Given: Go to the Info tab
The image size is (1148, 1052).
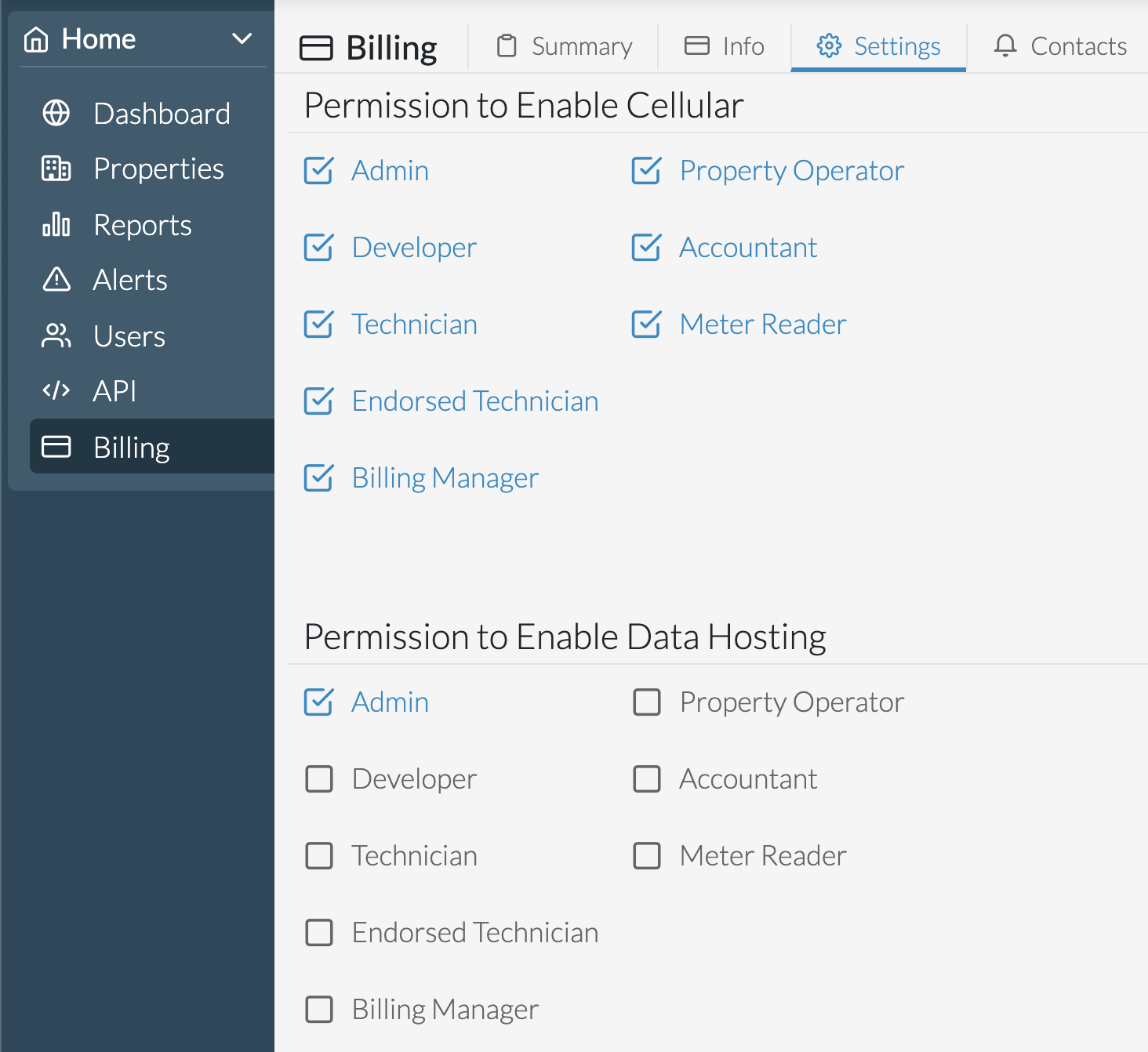Looking at the screenshot, I should tap(725, 46).
